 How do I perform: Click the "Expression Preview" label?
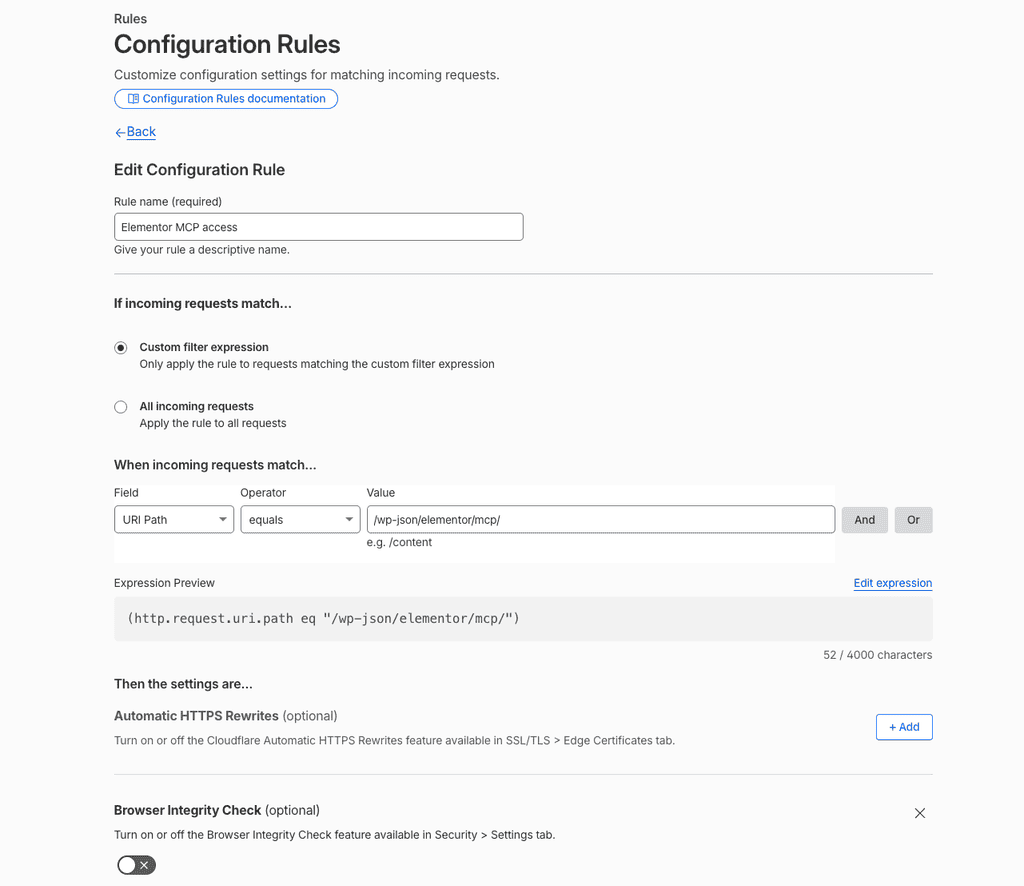[x=165, y=583]
